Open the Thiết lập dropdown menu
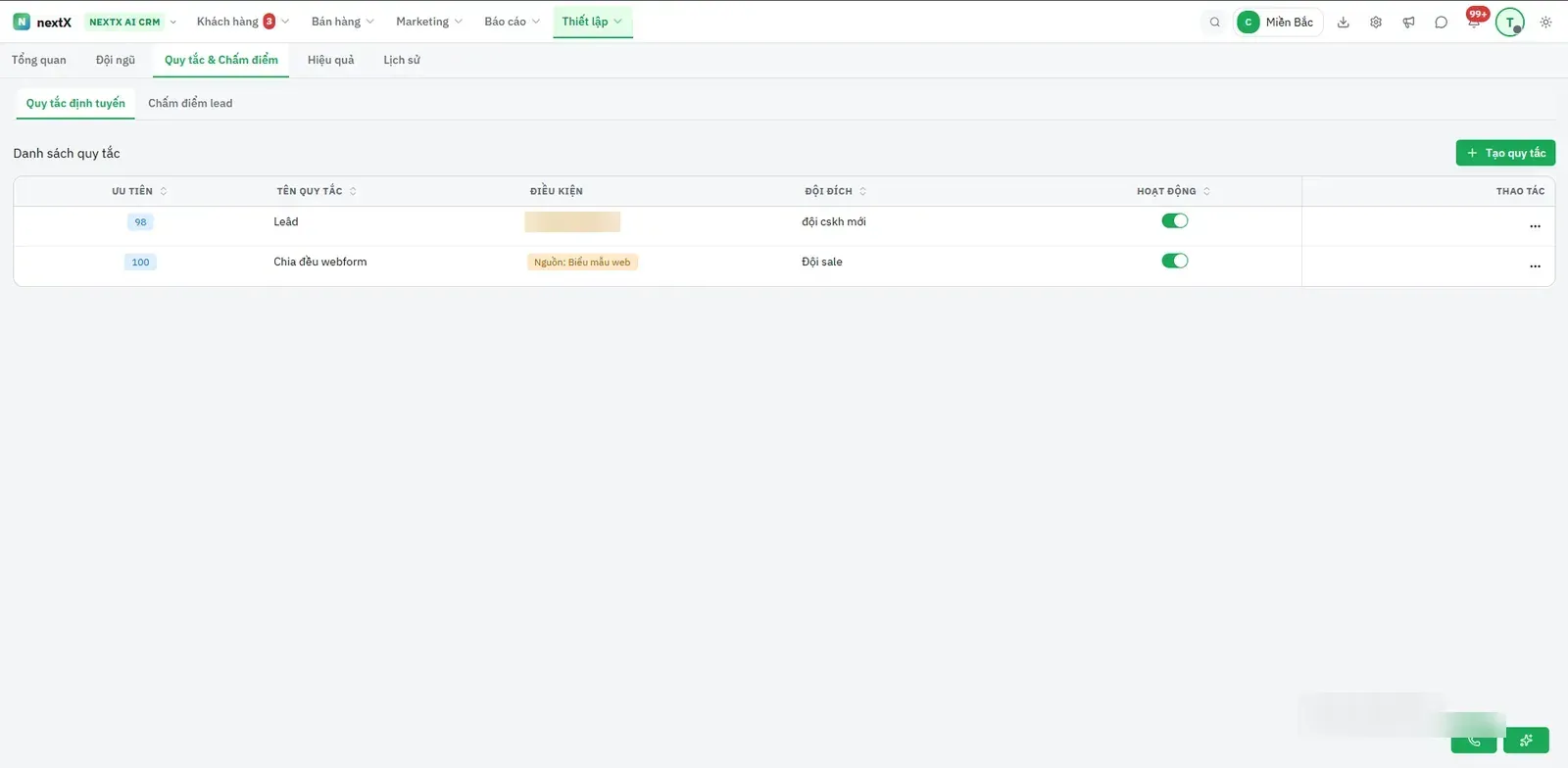1568x768 pixels. [x=592, y=22]
